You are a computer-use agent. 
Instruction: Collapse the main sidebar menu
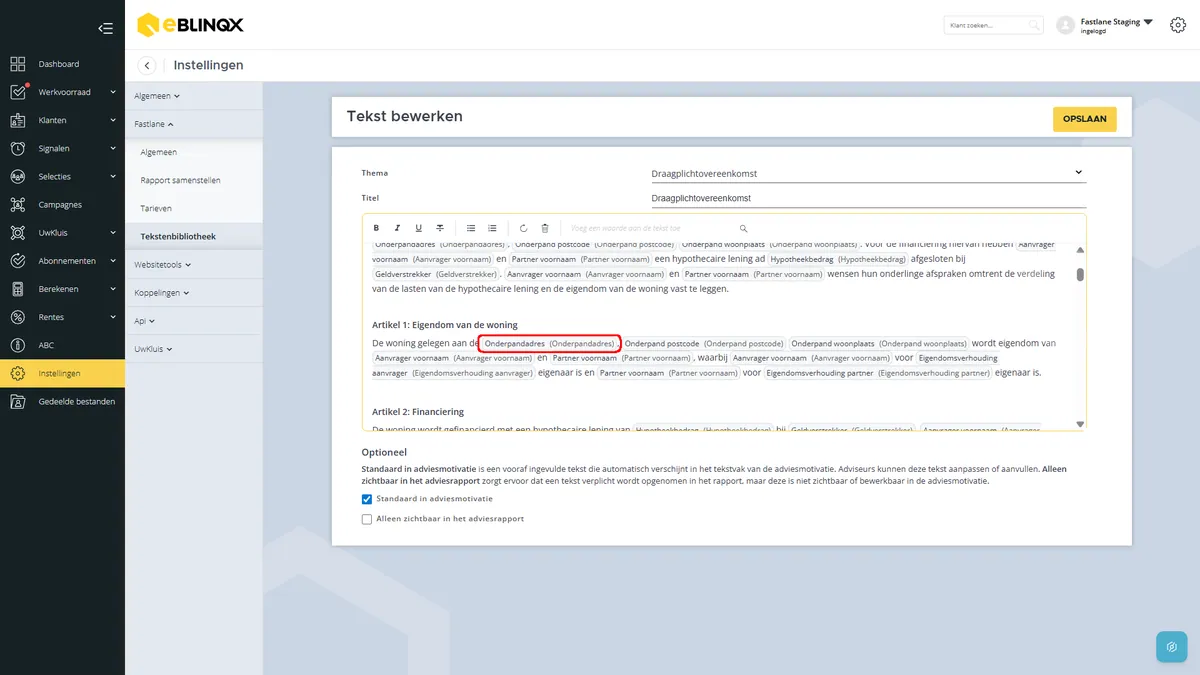[x=106, y=28]
